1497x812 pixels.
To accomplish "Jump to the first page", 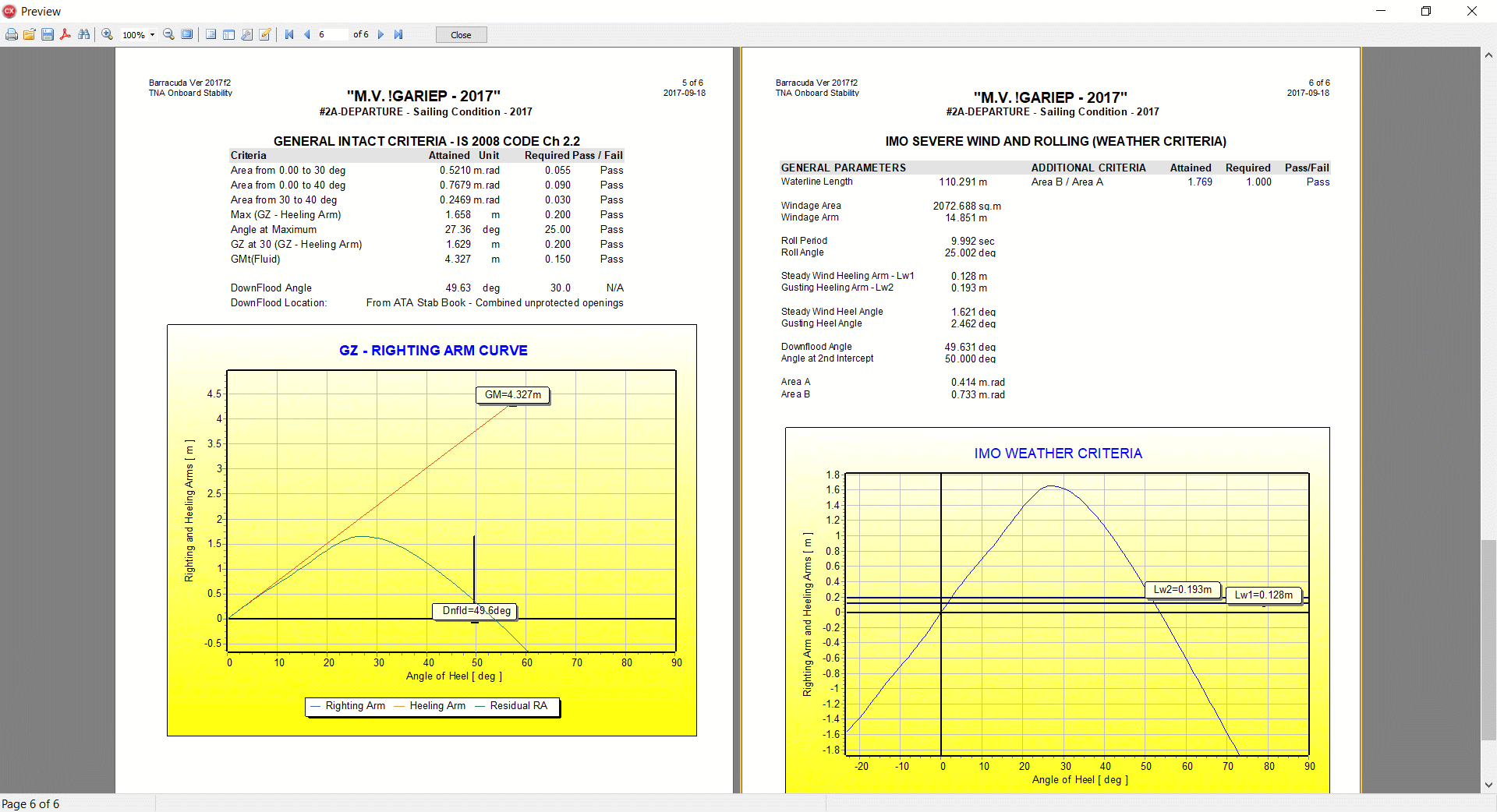I will [x=289, y=34].
